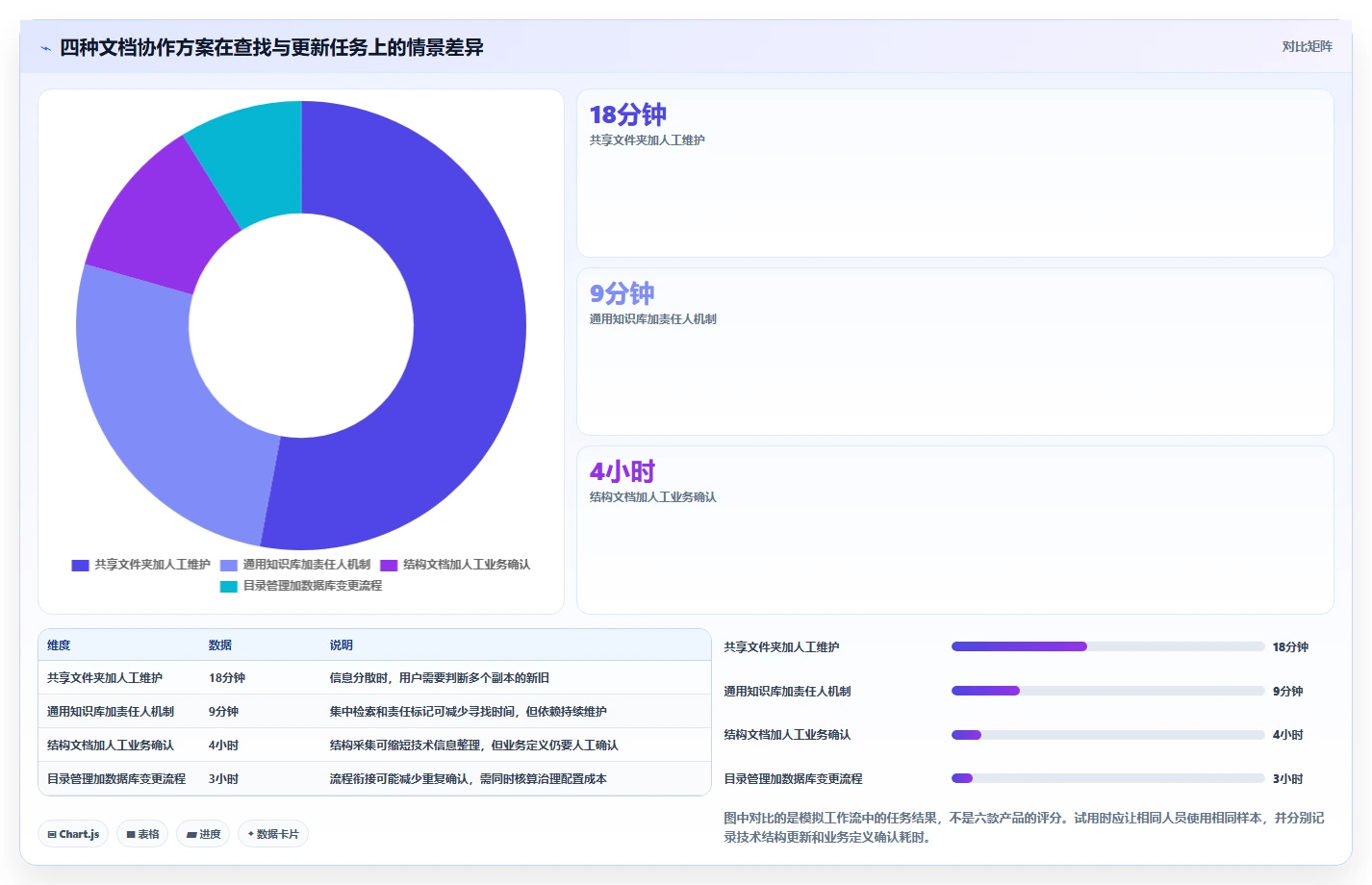The height and width of the screenshot is (885, 1372).
Task: Click the 数据卡片 tag chip
Action: (273, 834)
